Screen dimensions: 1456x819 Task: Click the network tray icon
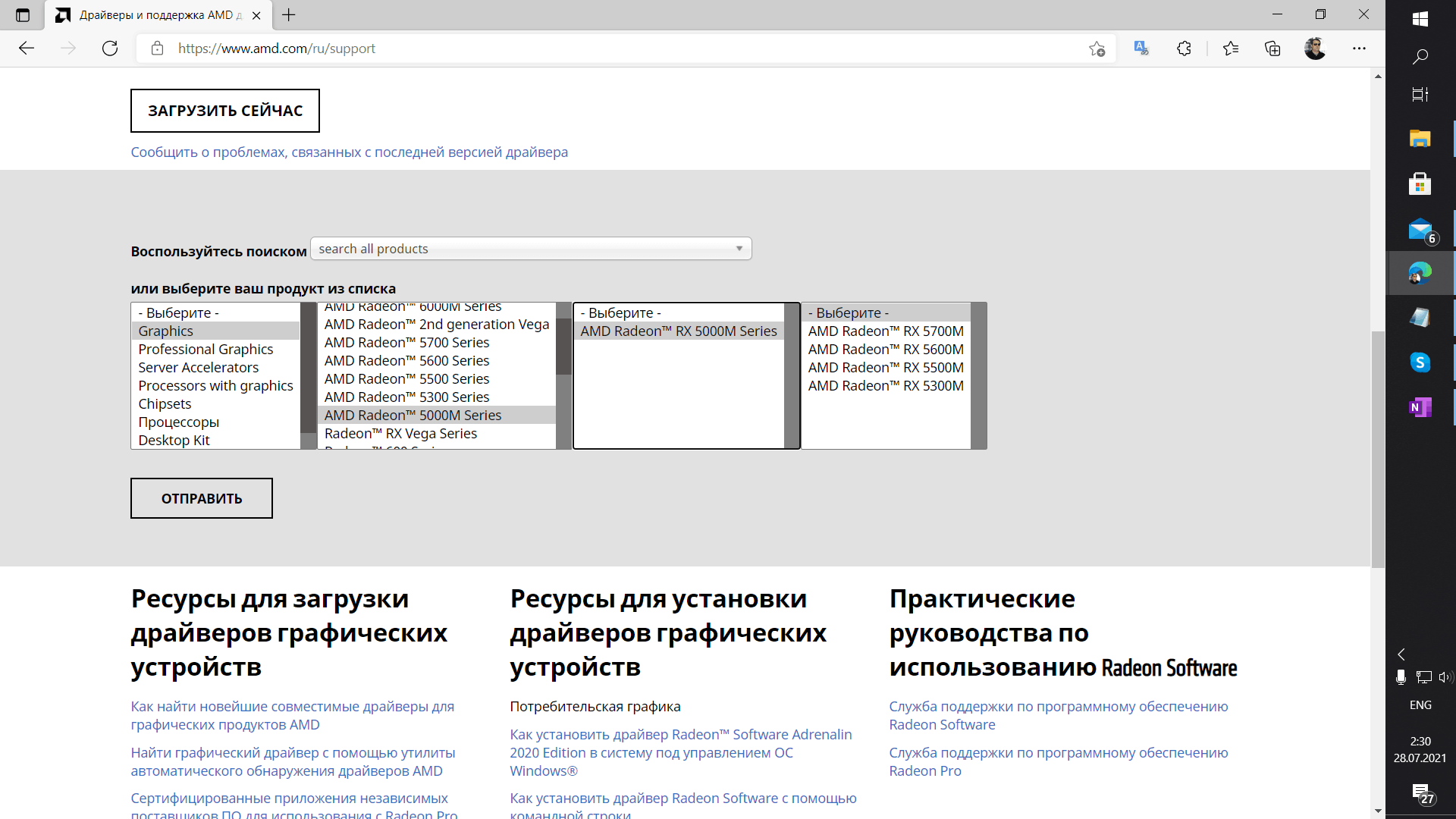coord(1424,677)
